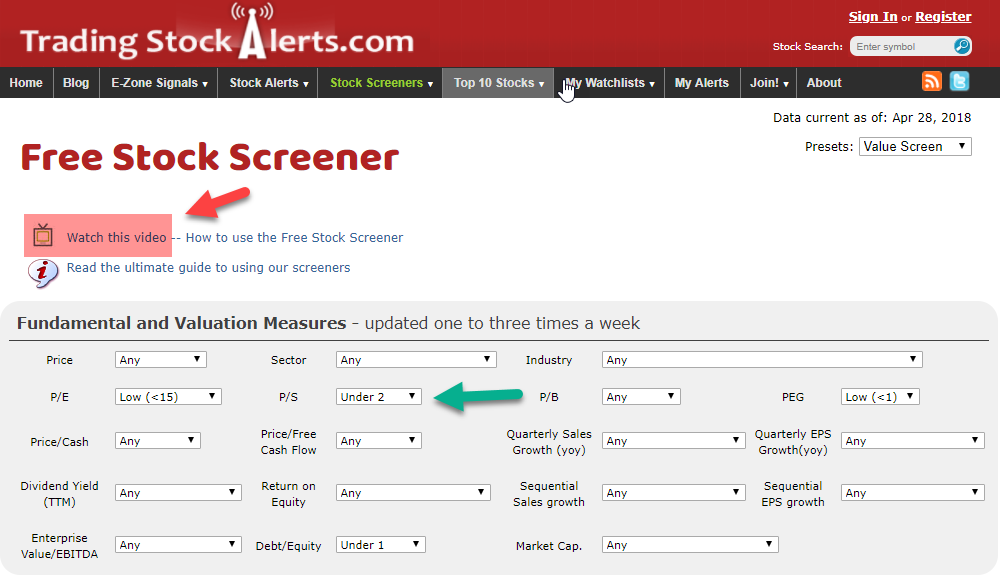Open the Price dropdown
The height and width of the screenshot is (577, 1000).
161,360
